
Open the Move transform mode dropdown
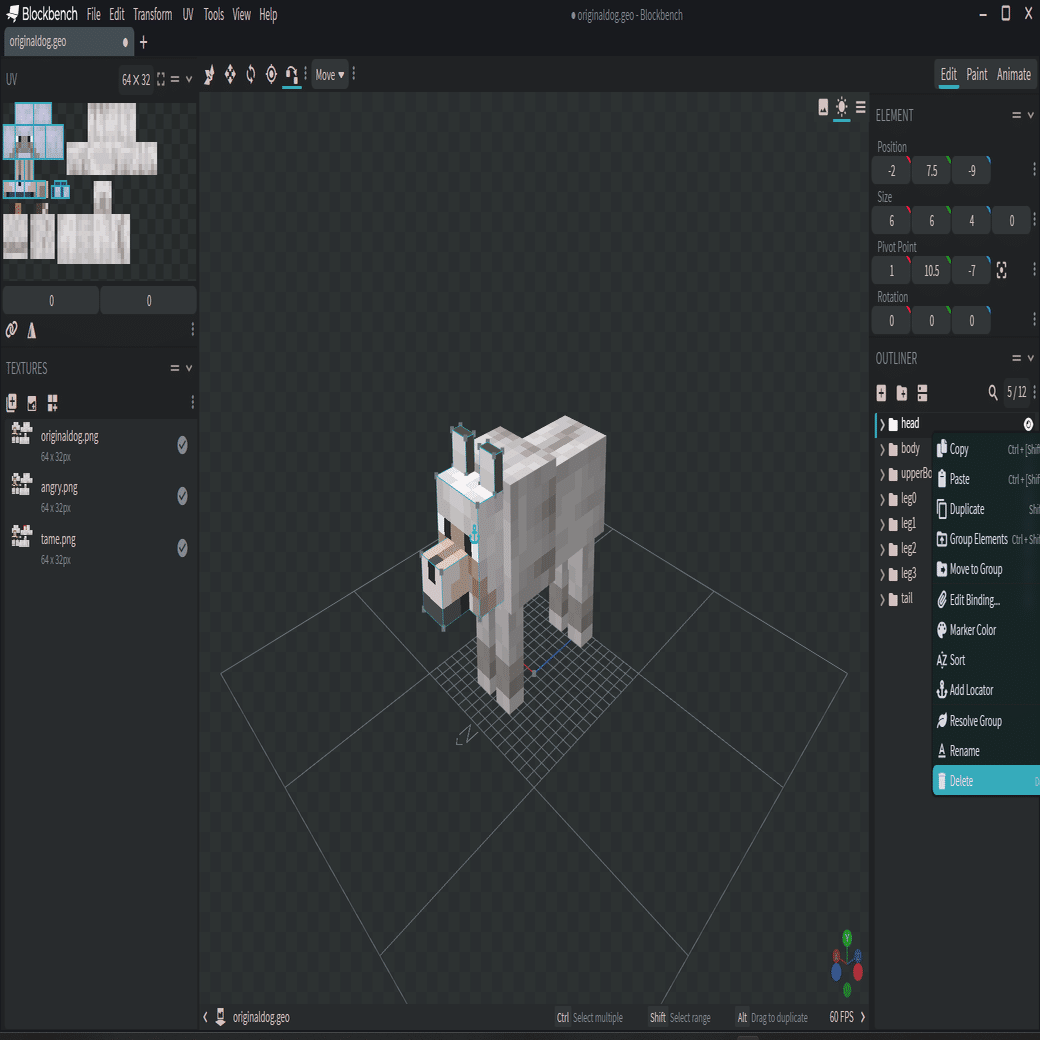click(x=330, y=75)
